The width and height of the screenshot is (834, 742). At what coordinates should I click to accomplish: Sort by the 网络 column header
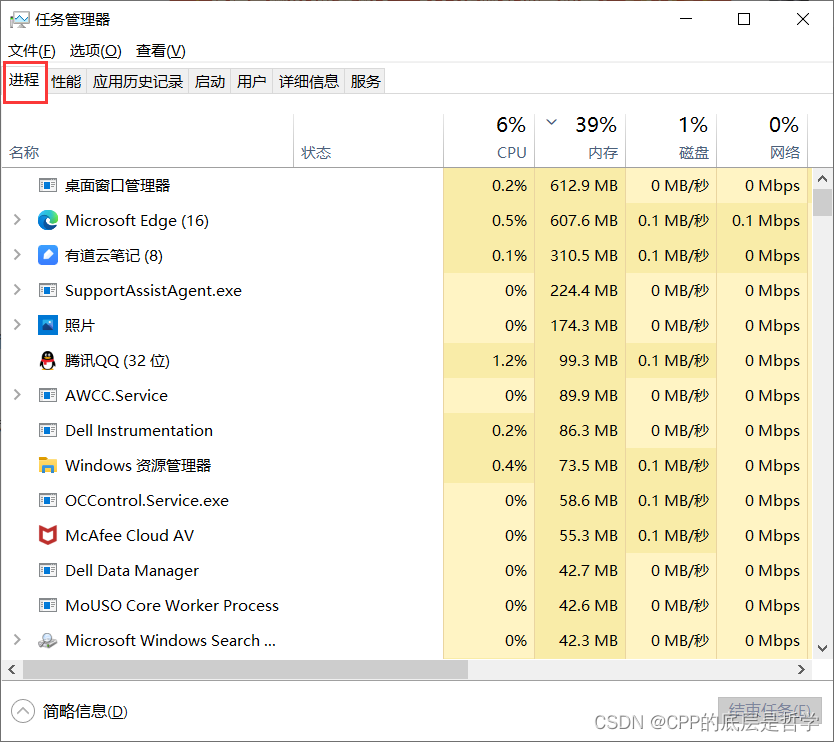tap(762, 141)
